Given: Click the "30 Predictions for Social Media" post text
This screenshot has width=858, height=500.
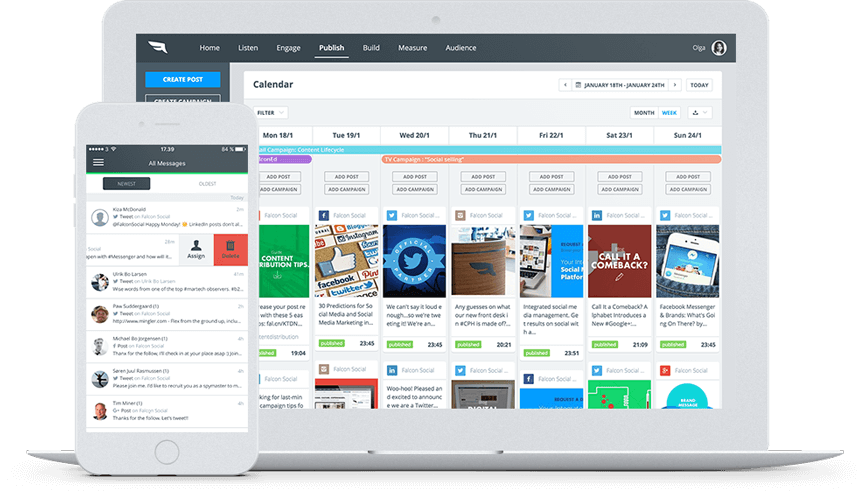Looking at the screenshot, I should point(346,315).
